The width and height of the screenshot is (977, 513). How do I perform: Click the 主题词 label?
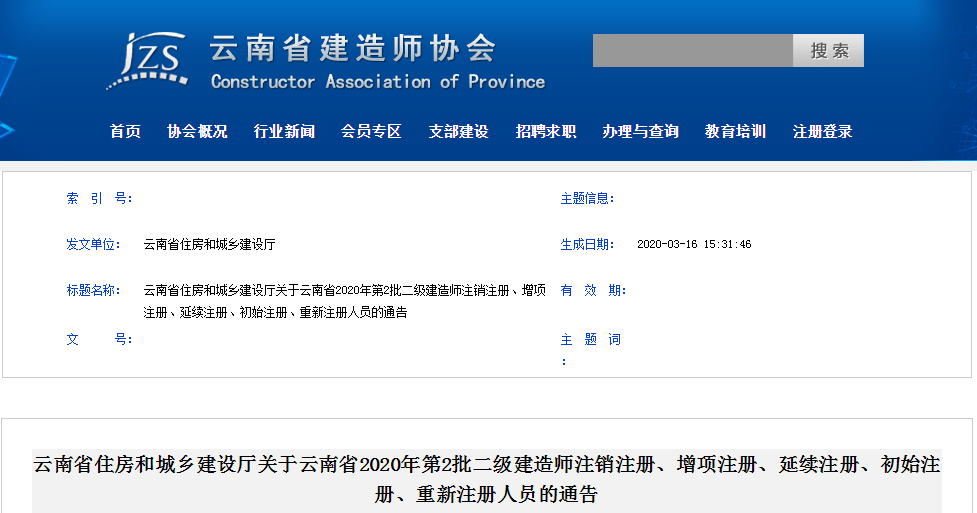[591, 350]
